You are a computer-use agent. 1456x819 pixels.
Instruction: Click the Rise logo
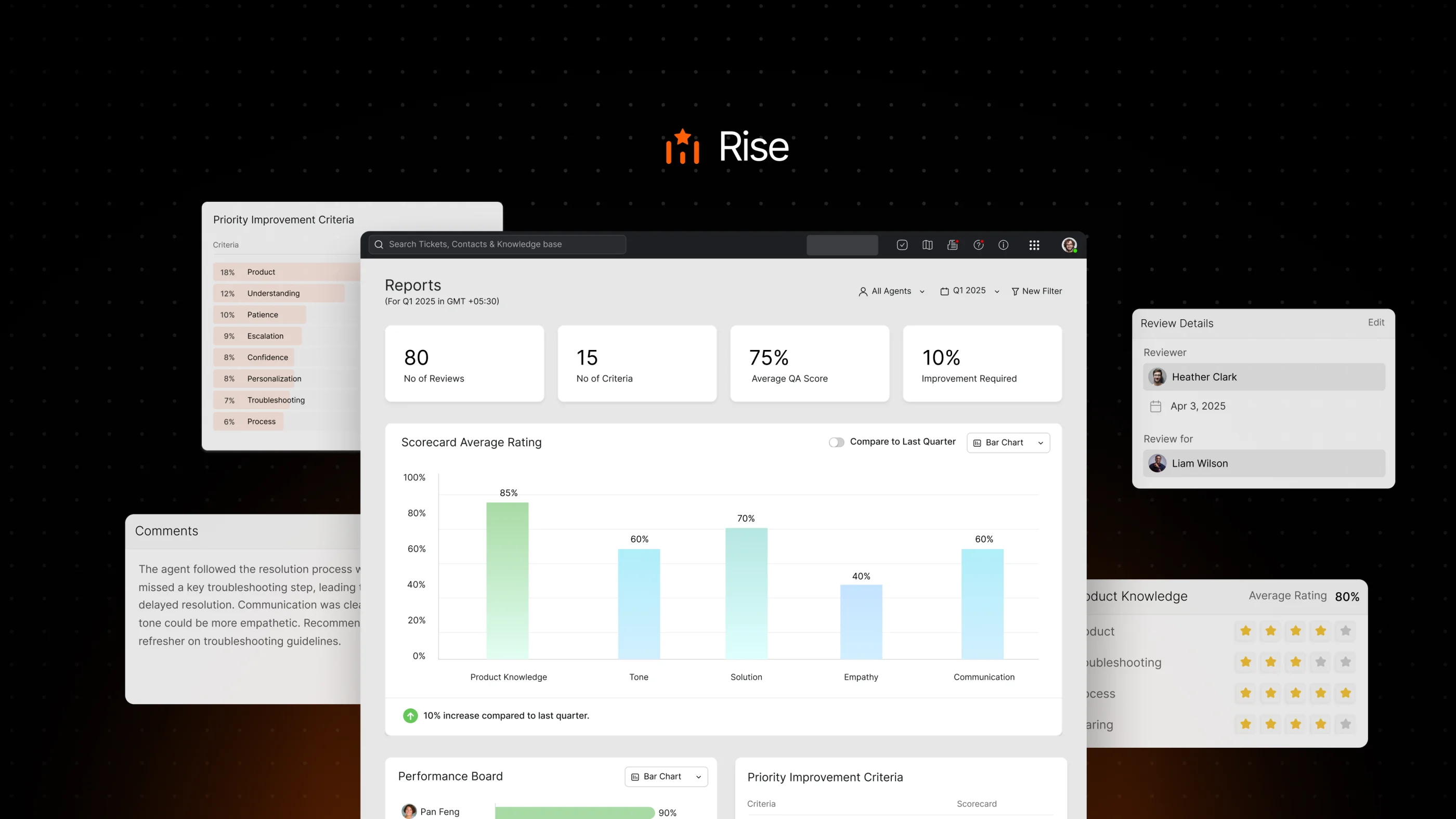coord(727,147)
